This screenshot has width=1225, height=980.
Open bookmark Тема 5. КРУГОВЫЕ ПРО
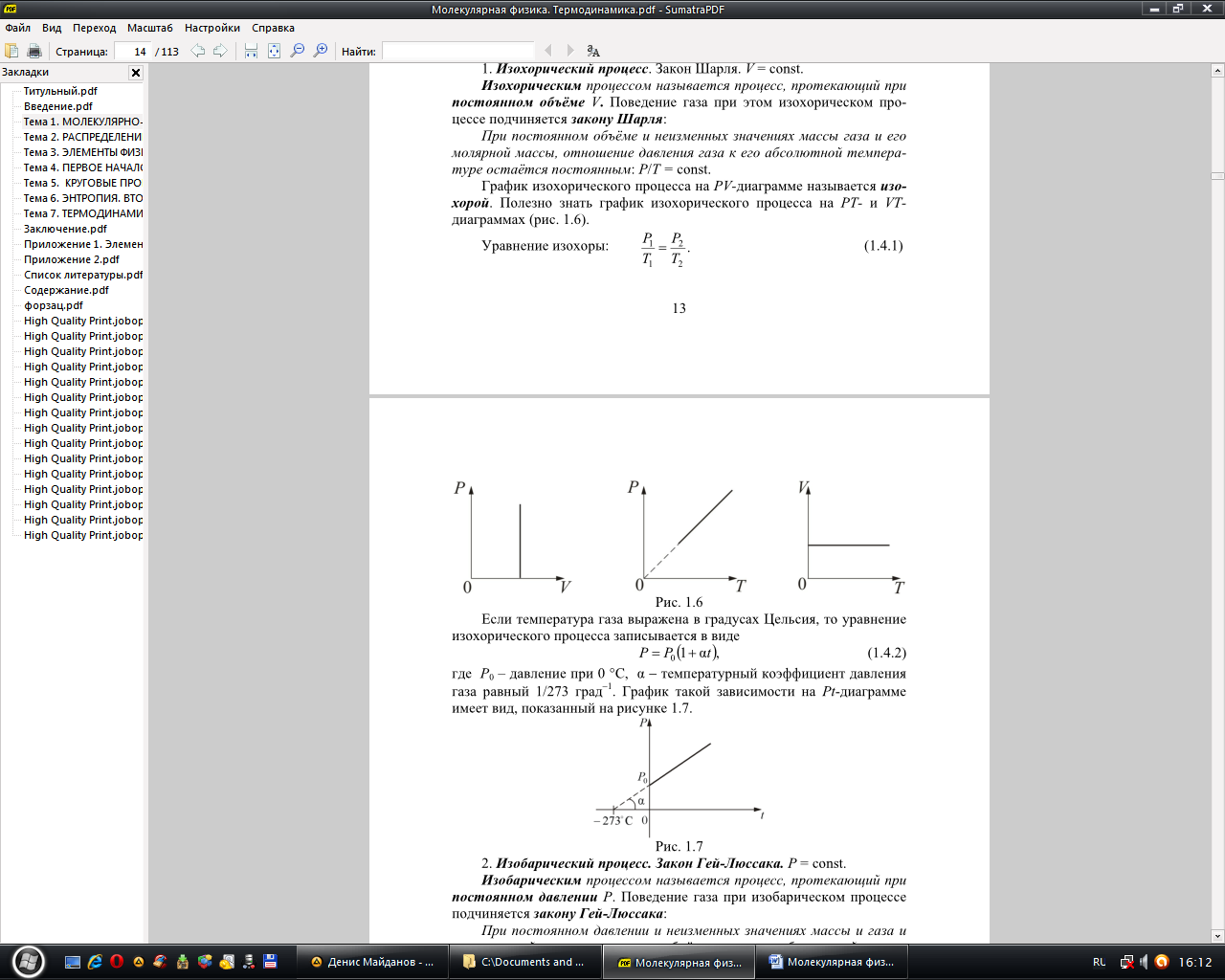click(x=83, y=183)
